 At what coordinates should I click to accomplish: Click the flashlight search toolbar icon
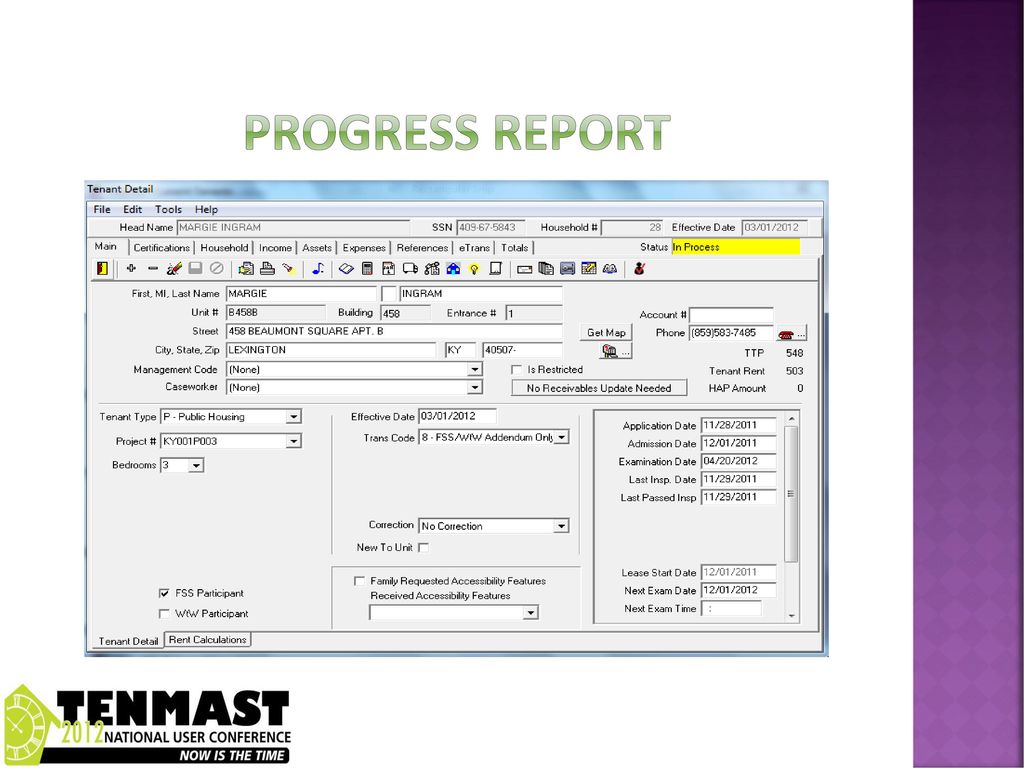pos(289,268)
